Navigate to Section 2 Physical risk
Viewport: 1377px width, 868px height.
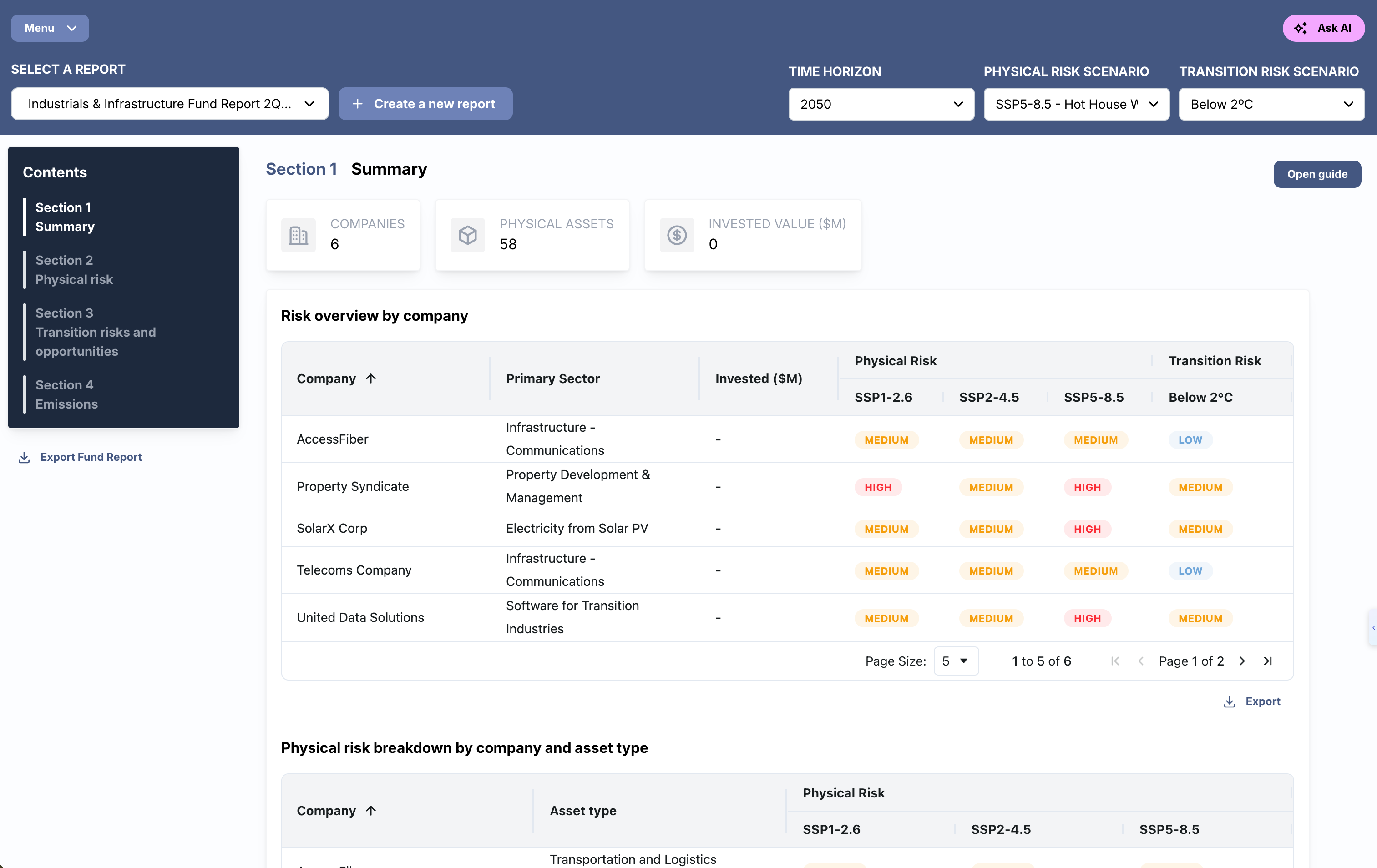pyautogui.click(x=74, y=270)
